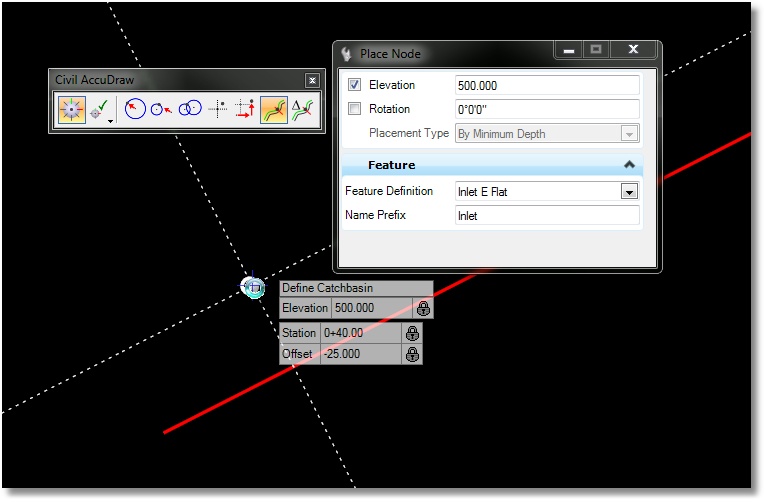Image resolution: width=765 pixels, height=502 pixels.
Task: Click the Place Node title bar icon
Action: (x=346, y=54)
